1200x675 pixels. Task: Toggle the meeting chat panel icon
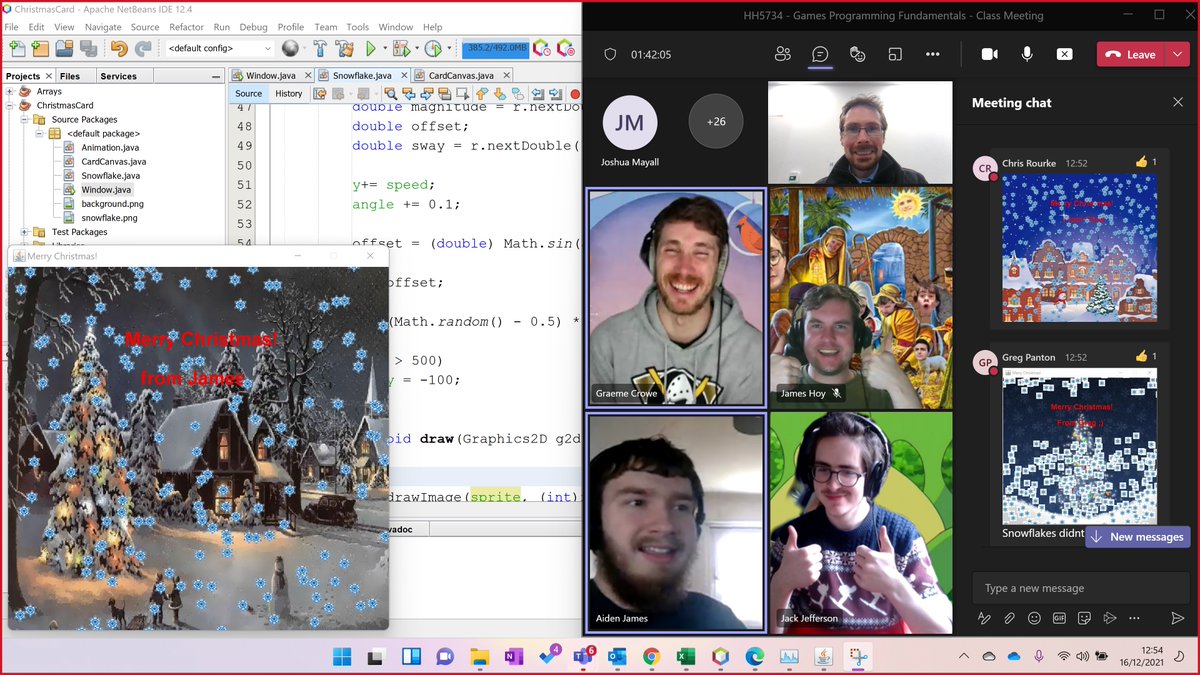point(821,54)
